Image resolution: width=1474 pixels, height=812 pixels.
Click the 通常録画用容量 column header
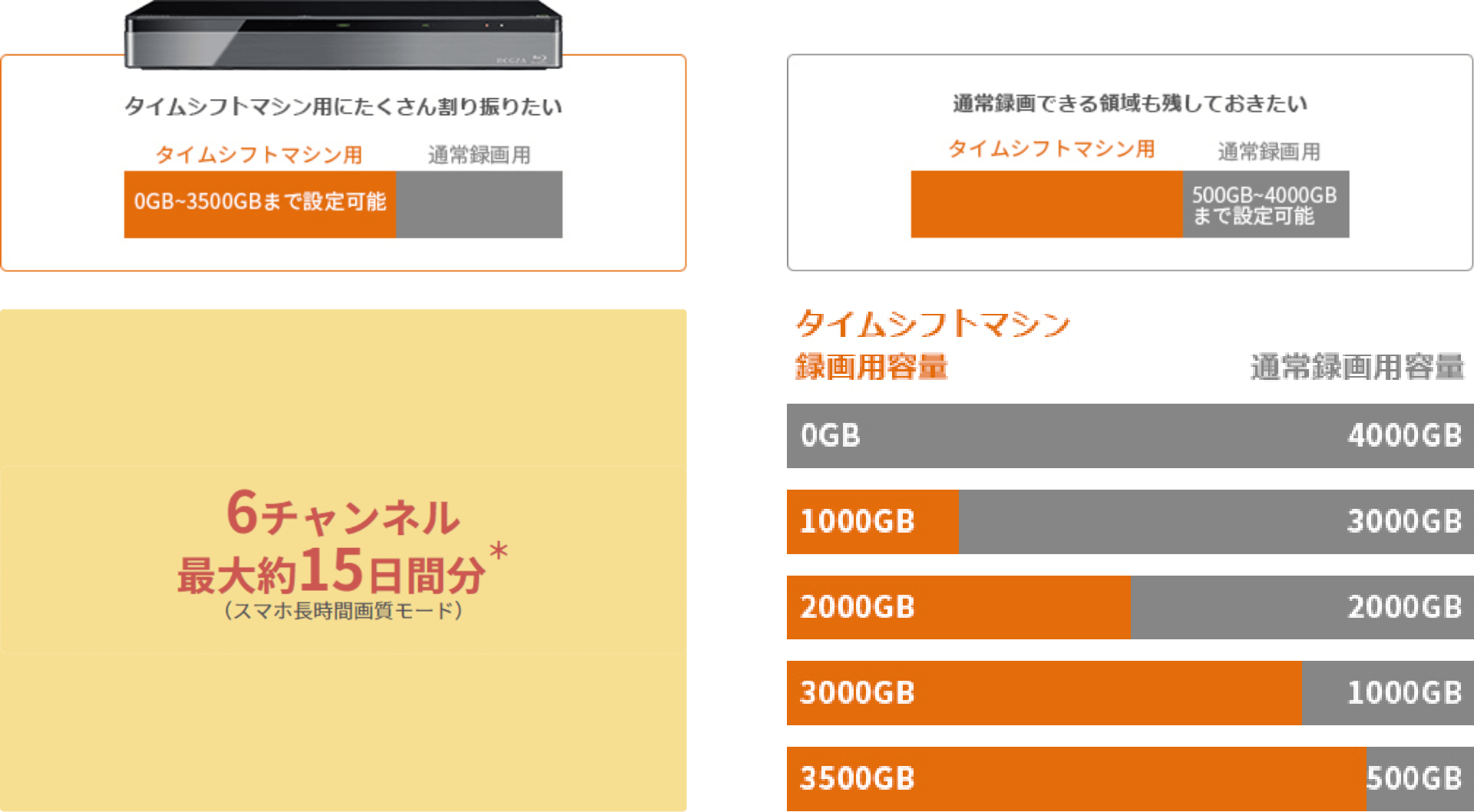pos(1357,367)
